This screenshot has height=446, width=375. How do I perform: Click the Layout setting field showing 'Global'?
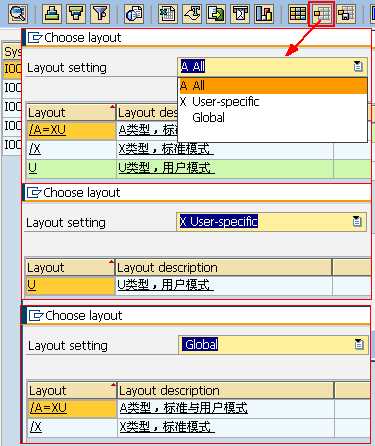273,344
